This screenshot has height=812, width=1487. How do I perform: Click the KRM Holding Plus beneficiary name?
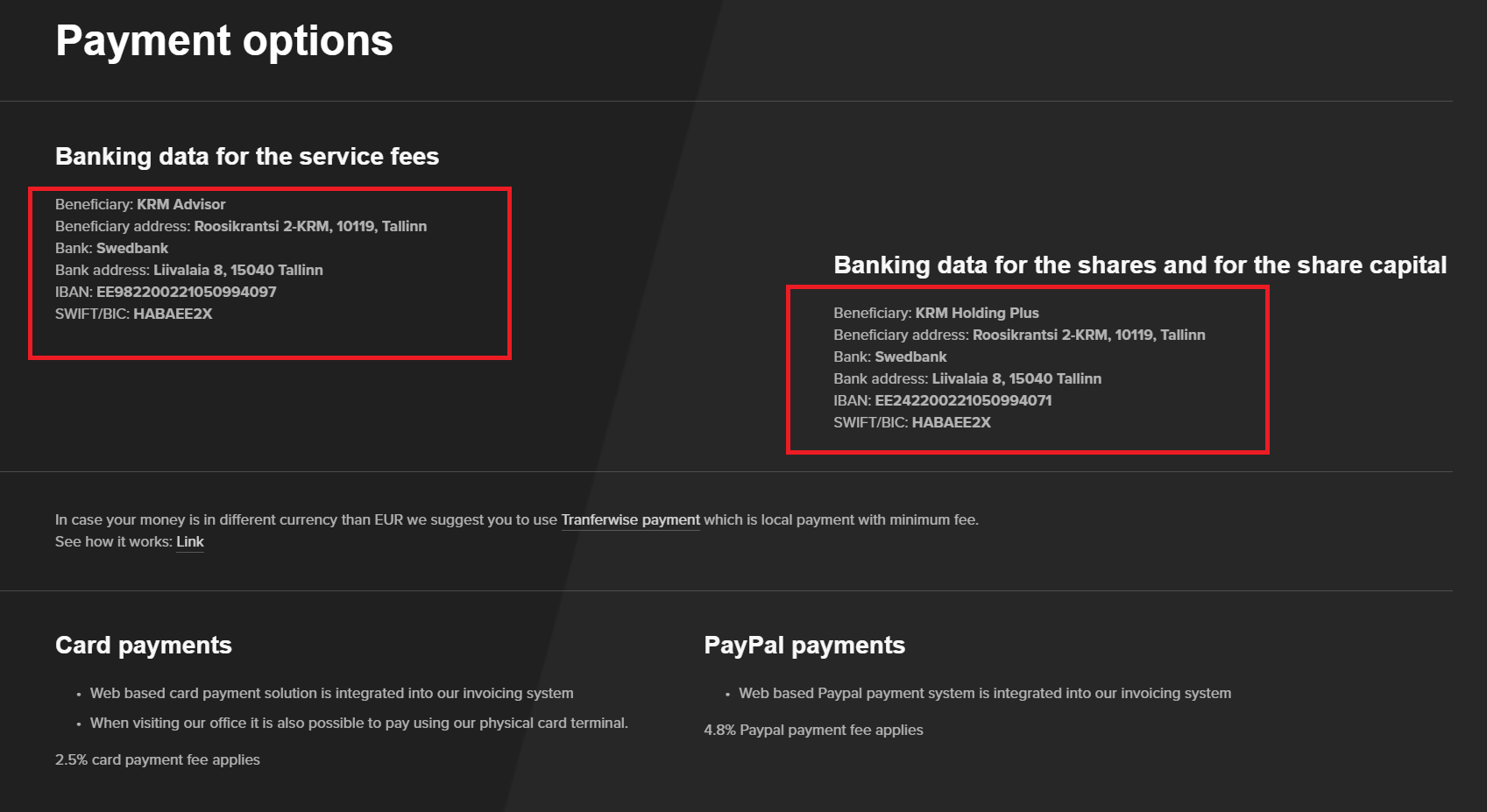977,313
